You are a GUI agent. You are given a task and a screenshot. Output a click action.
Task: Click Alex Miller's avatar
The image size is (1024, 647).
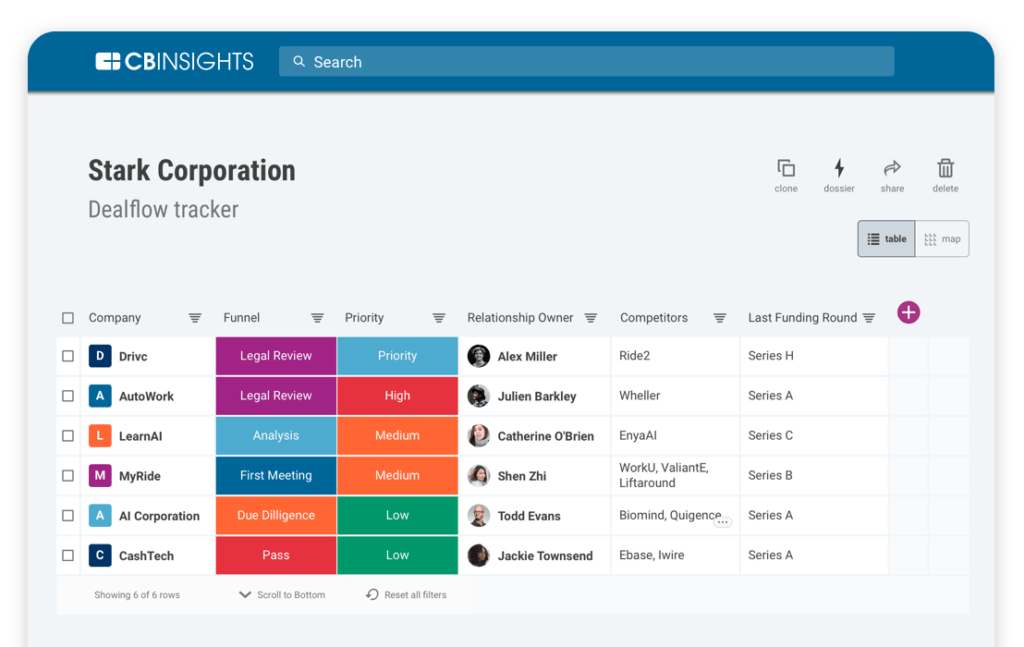click(x=479, y=356)
